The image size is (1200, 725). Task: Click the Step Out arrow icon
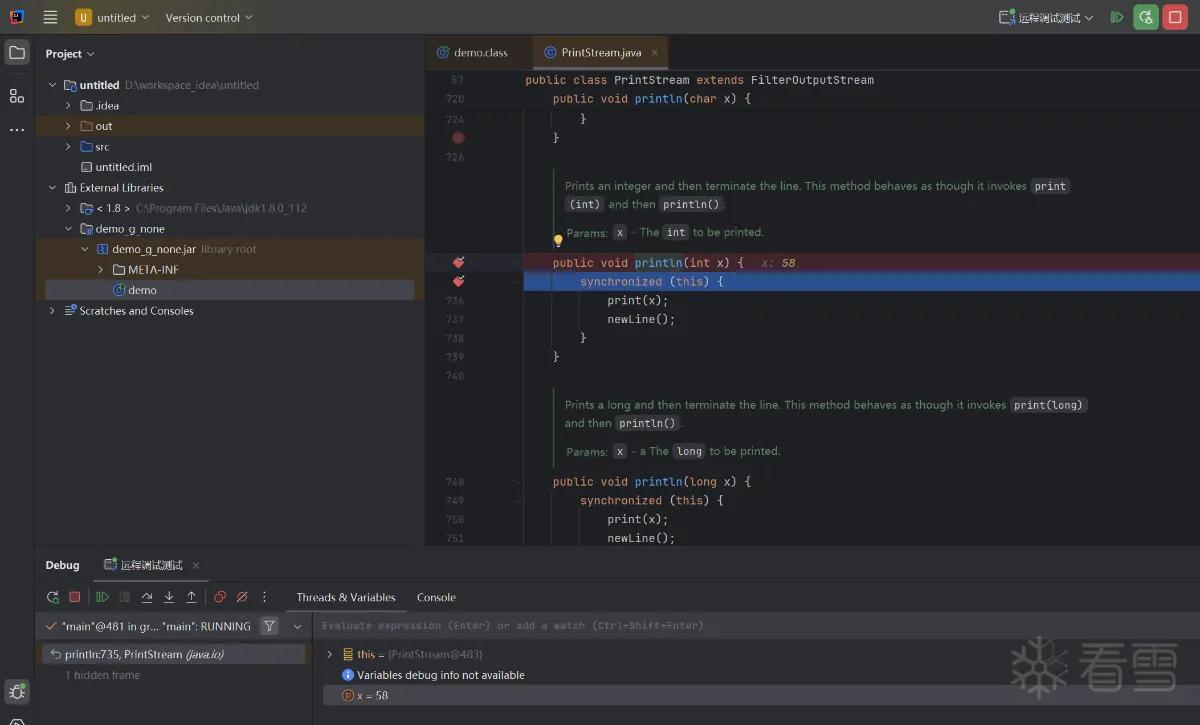[191, 597]
